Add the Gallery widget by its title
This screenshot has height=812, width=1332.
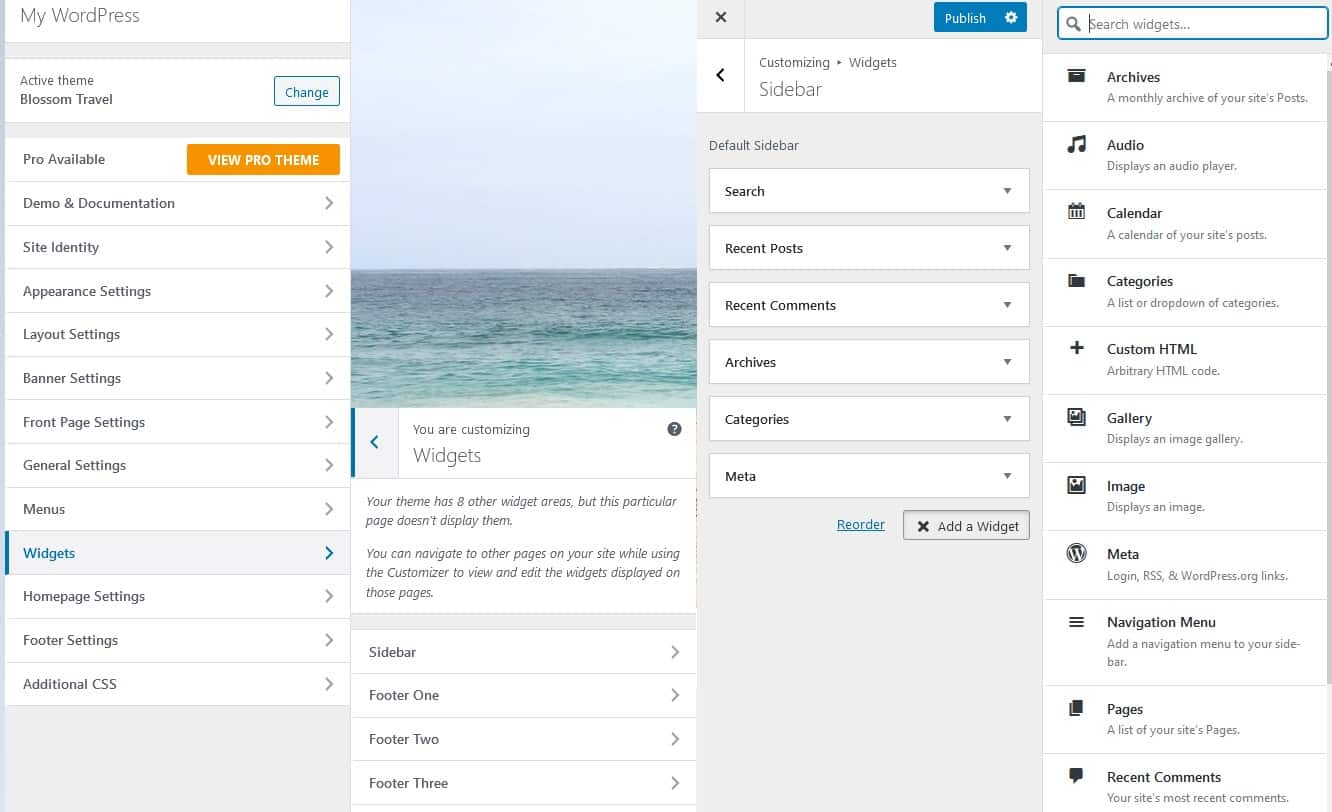click(1129, 418)
